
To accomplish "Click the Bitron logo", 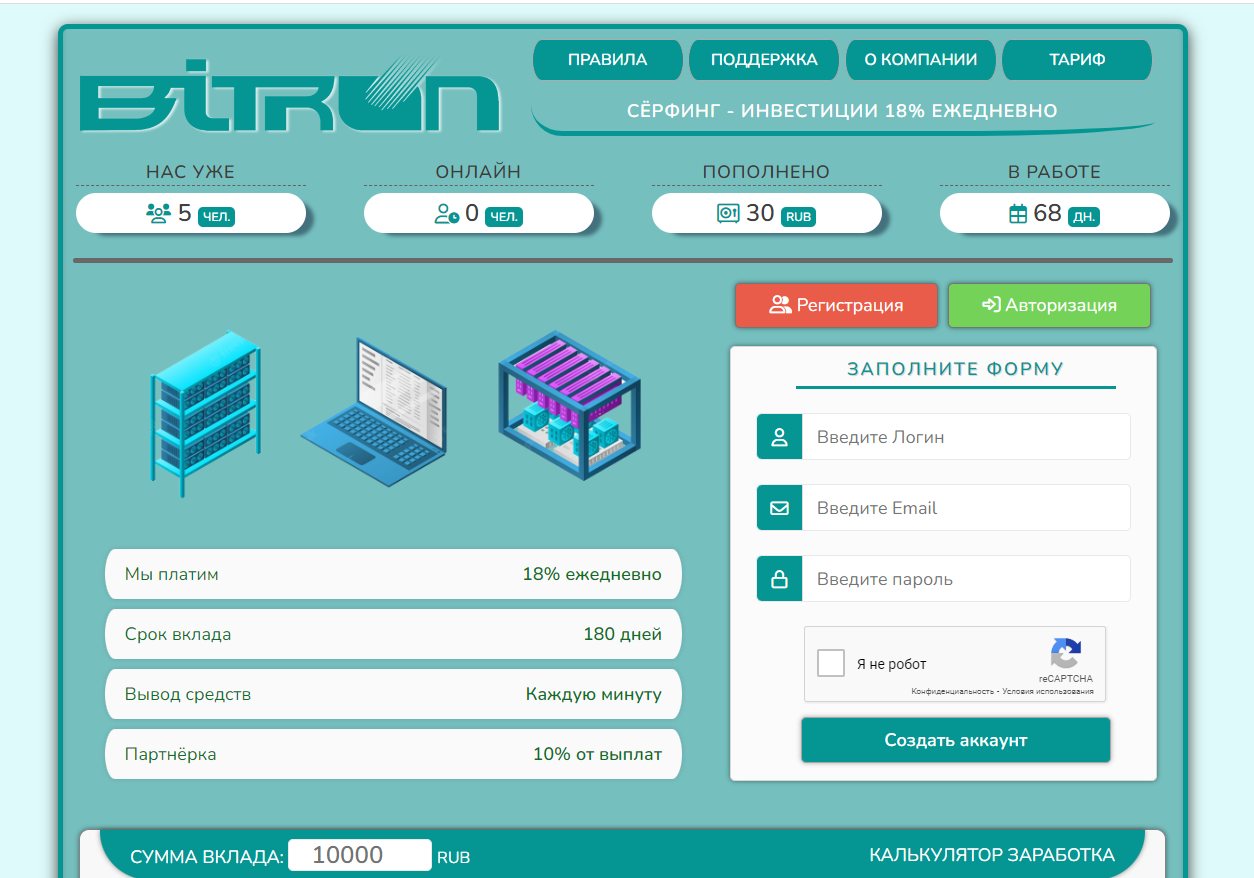I will [x=289, y=96].
